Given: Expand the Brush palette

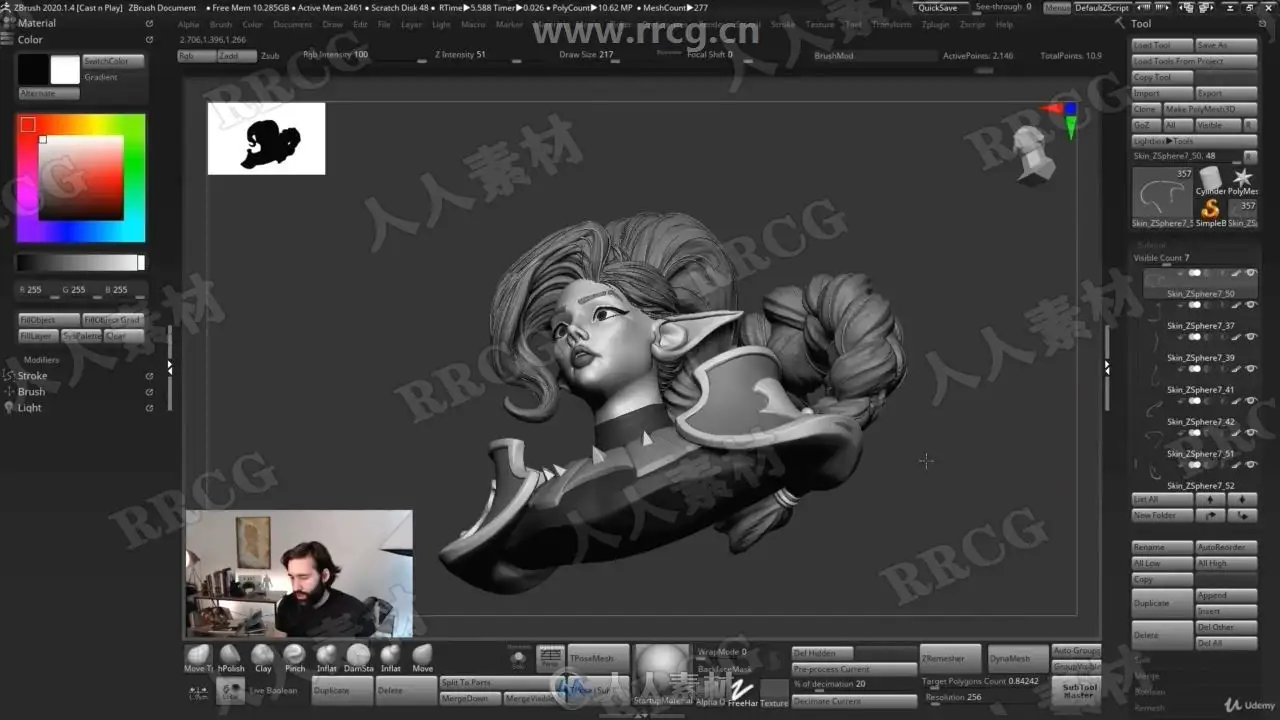Looking at the screenshot, I should point(31,392).
